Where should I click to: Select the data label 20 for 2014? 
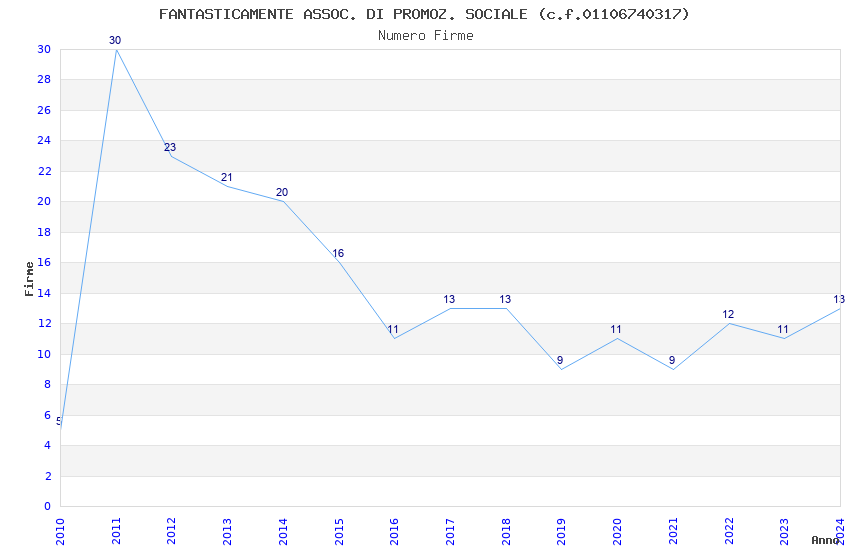click(282, 192)
